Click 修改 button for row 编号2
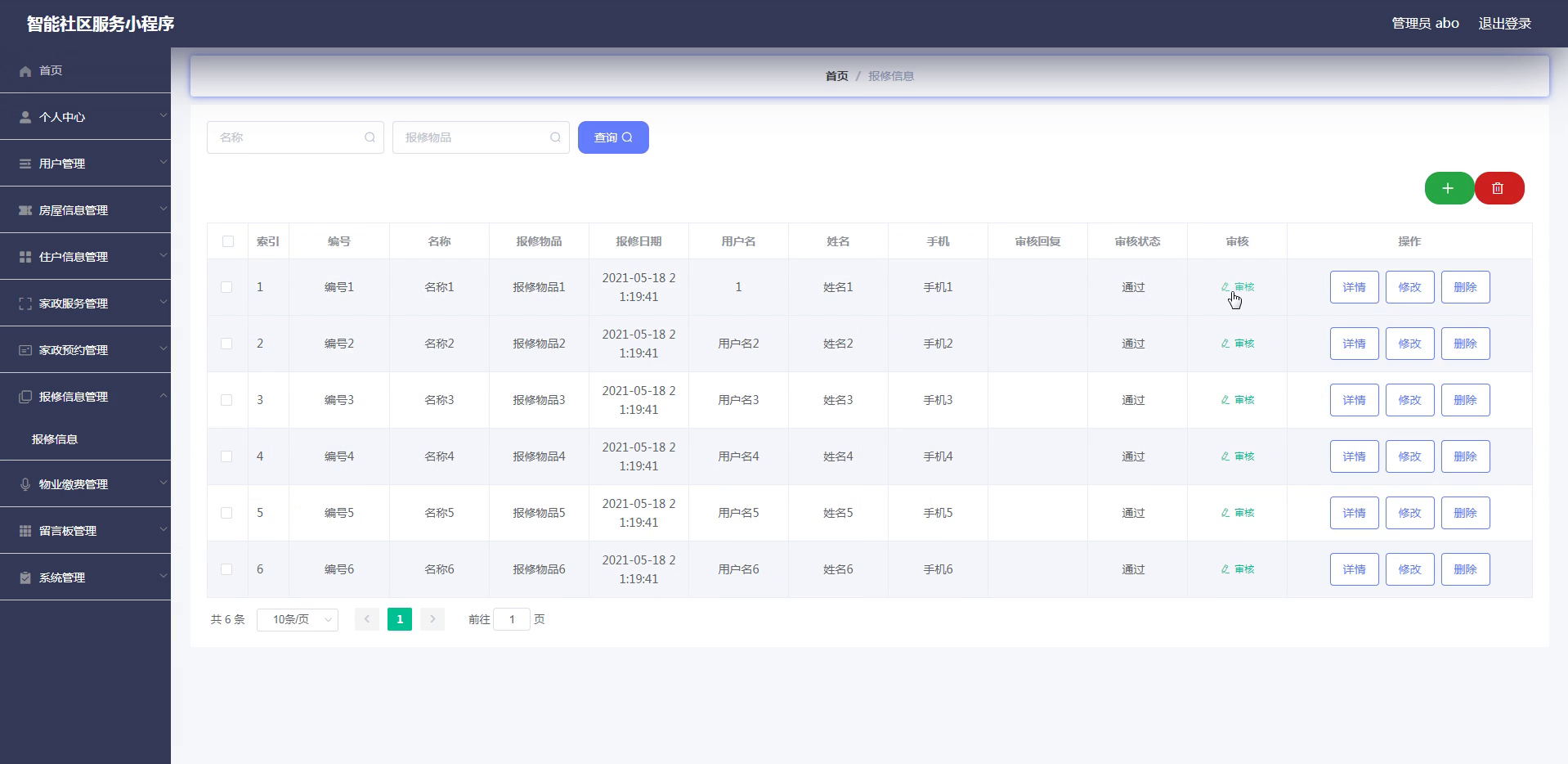This screenshot has height=764, width=1568. click(x=1409, y=344)
